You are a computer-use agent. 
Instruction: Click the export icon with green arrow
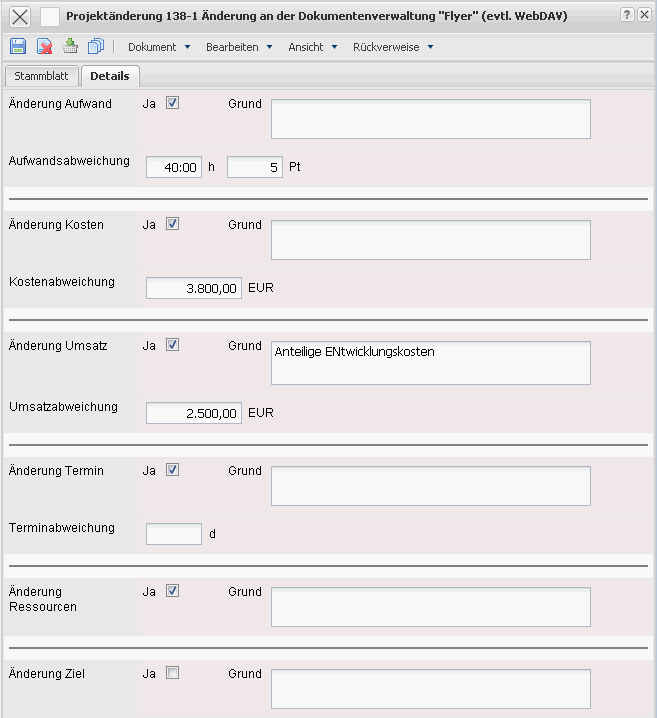(x=70, y=47)
